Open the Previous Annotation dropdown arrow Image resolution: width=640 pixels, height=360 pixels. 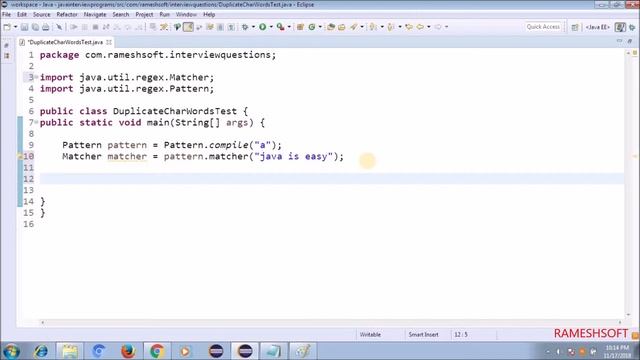click(400, 27)
